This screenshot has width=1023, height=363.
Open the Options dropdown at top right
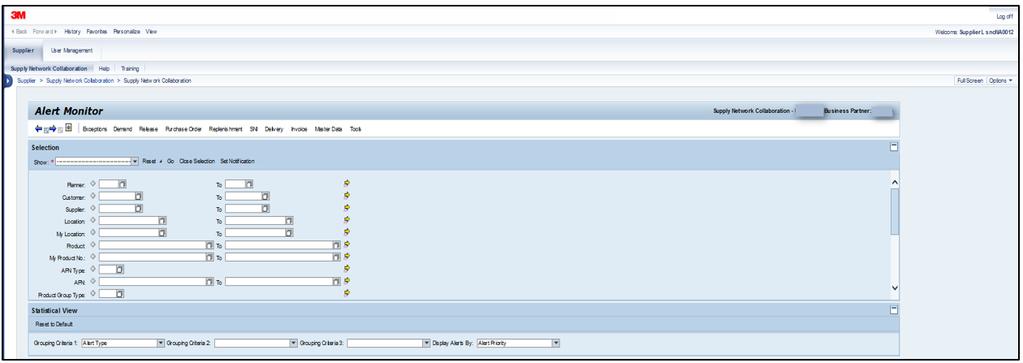pos(1001,80)
